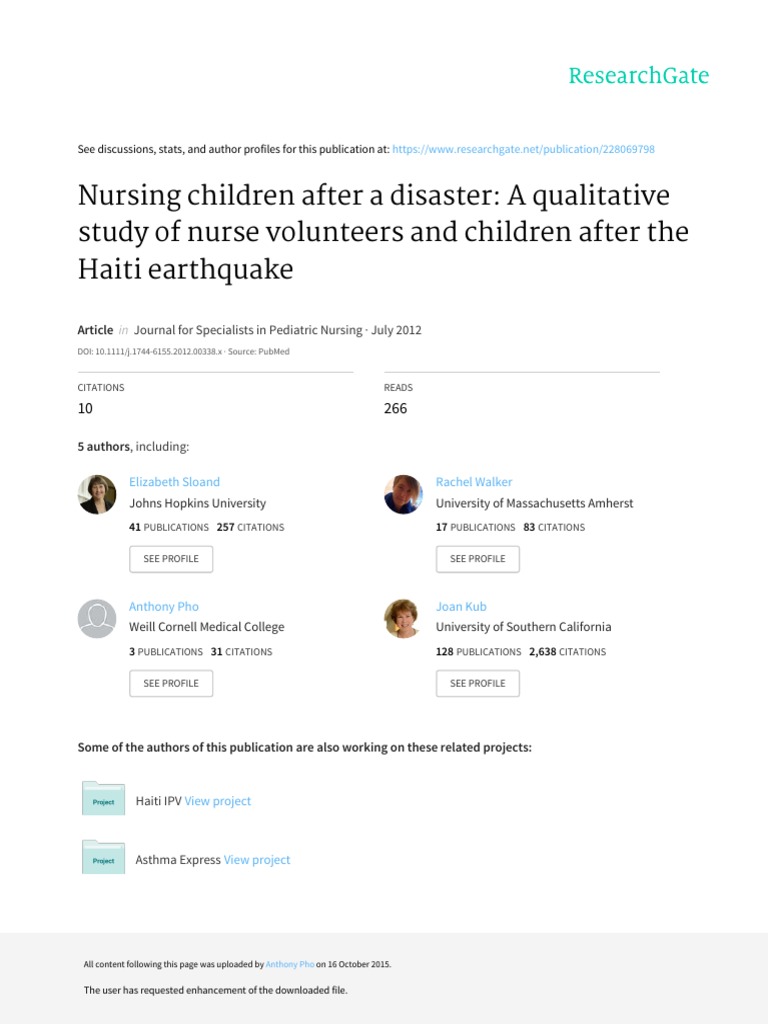Open Anthony Pho's author name link
The height and width of the screenshot is (1024, 768).
click(164, 607)
